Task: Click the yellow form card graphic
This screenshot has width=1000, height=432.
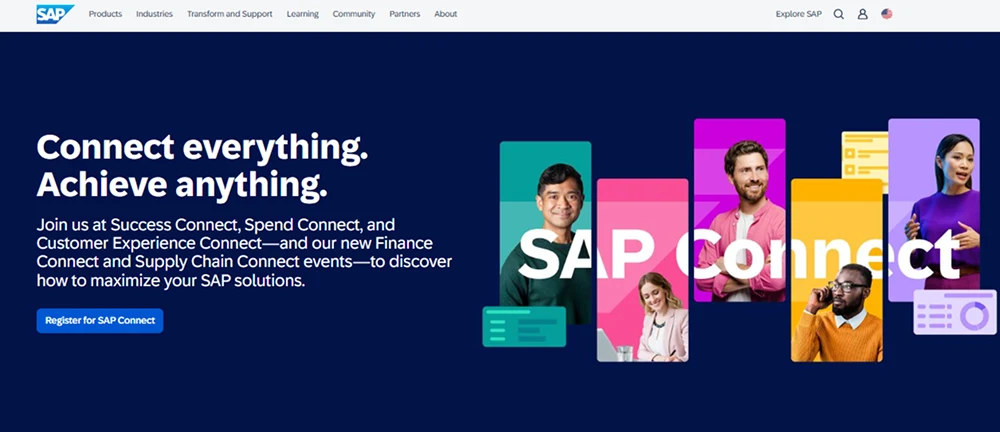Action: (862, 158)
